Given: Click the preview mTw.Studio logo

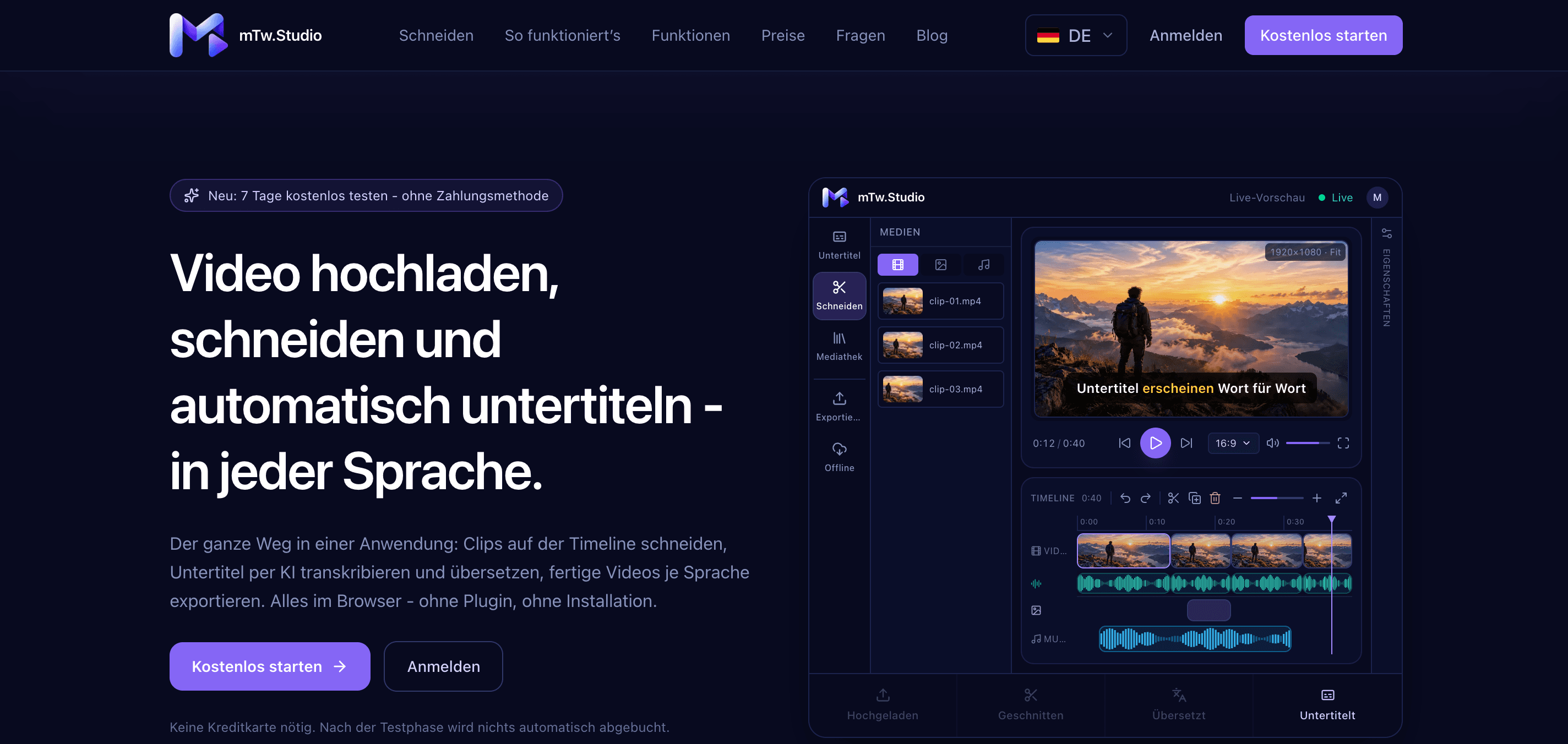Looking at the screenshot, I should [873, 197].
